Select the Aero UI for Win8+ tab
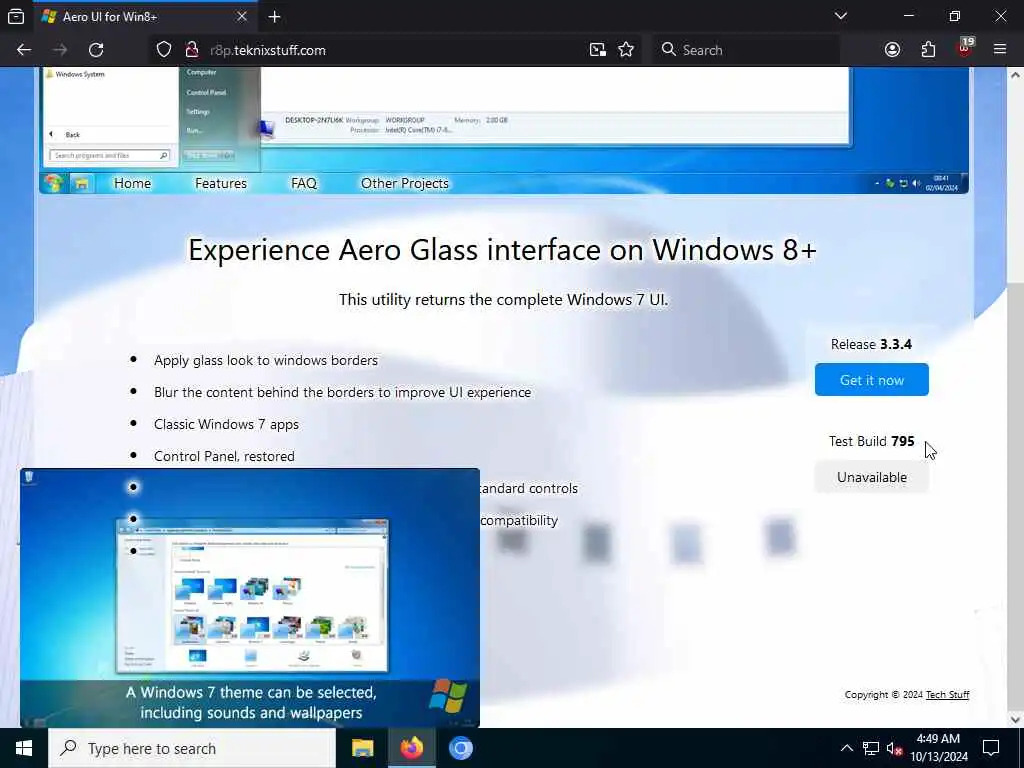 pyautogui.click(x=146, y=18)
